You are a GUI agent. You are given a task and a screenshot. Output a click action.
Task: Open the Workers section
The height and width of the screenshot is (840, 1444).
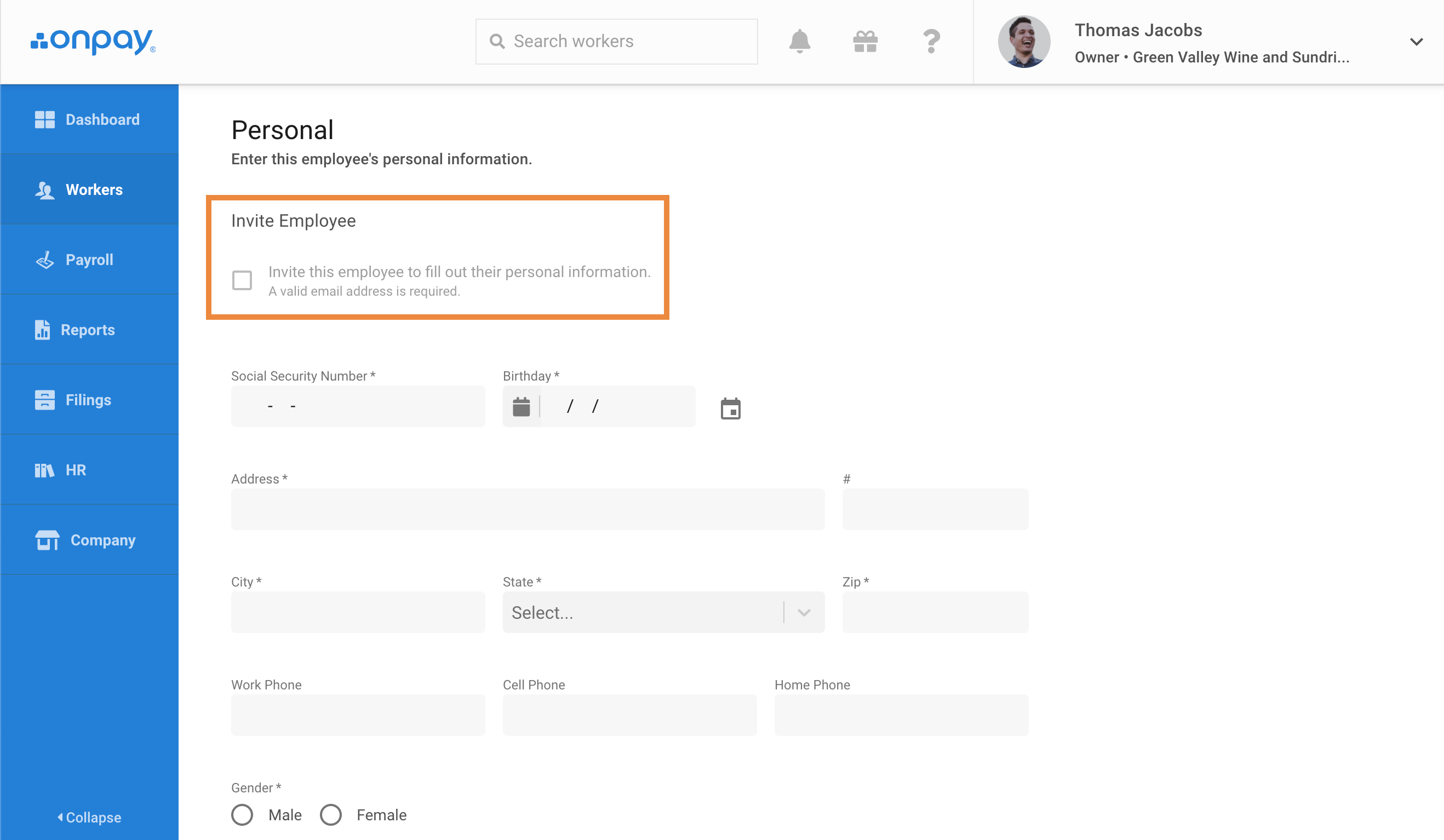(x=89, y=189)
